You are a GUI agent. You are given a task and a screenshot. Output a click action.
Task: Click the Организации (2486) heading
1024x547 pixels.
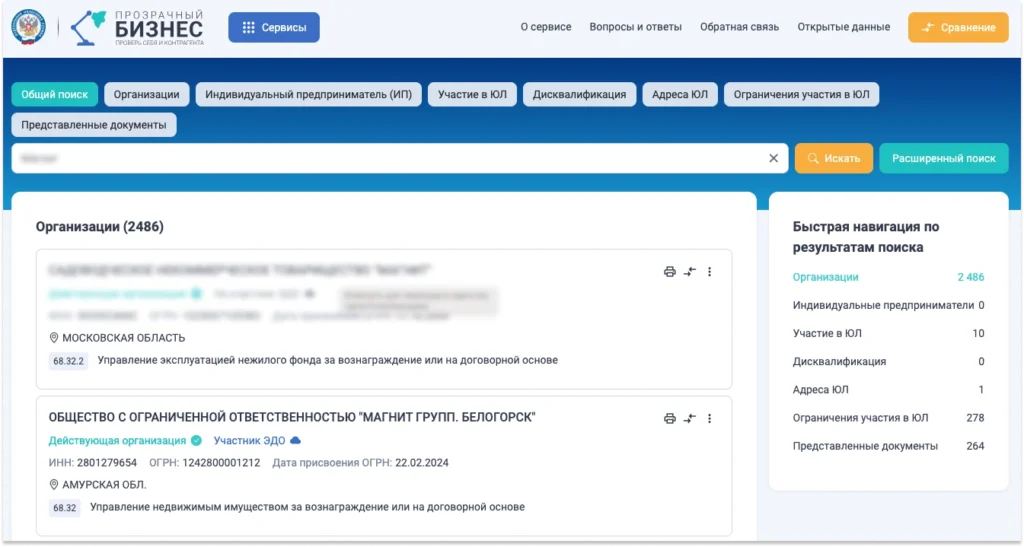pos(99,227)
